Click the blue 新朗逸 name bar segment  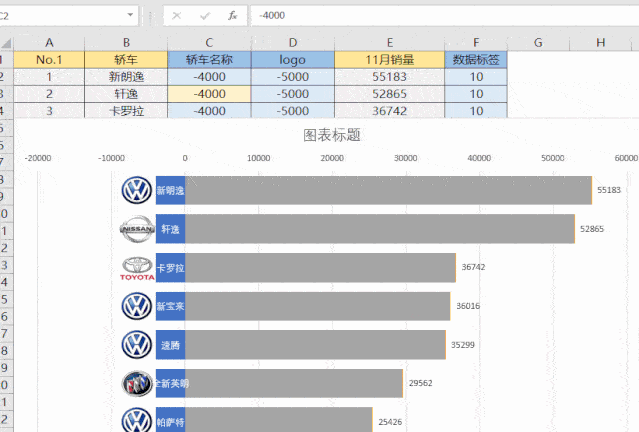170,190
